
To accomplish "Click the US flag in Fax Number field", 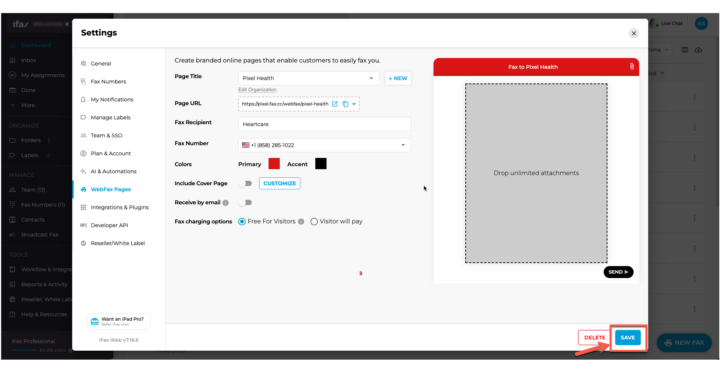I will pos(246,145).
